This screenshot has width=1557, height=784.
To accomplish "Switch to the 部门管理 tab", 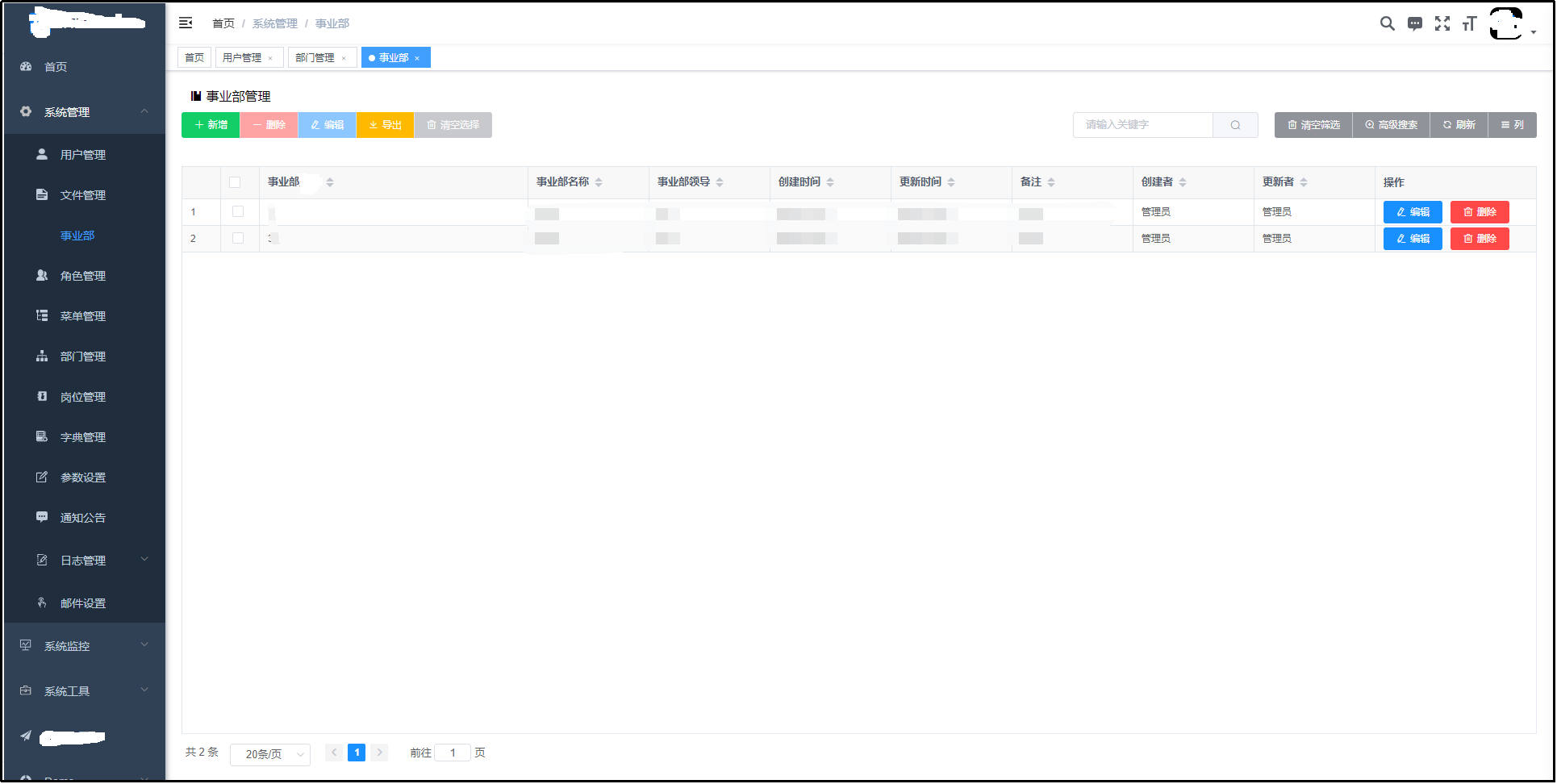I will point(315,57).
